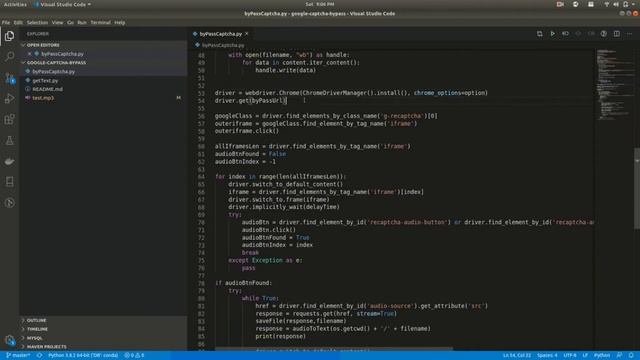Open byPassCaptcha.py in the folder tree
Image resolution: width=640 pixels, height=360 pixels.
(x=53, y=71)
